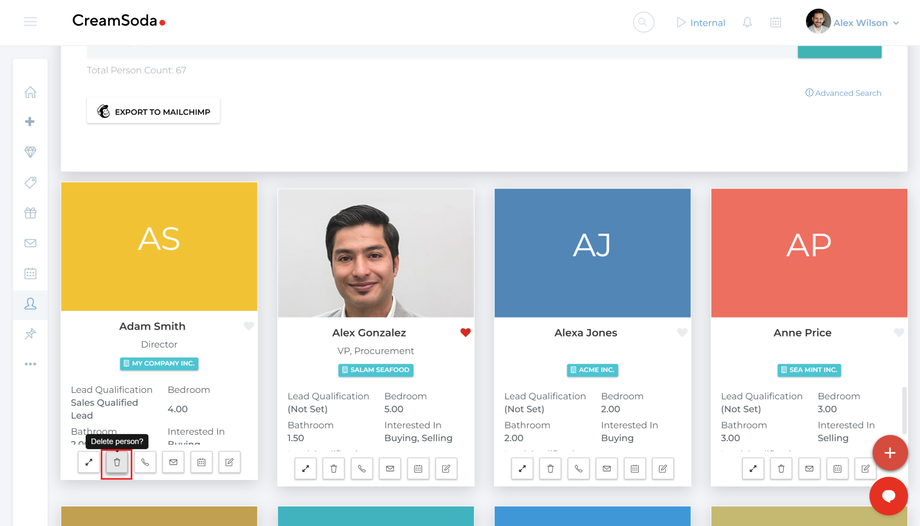
Task: Expand Adam Smith card with expand icon
Action: pos(89,462)
